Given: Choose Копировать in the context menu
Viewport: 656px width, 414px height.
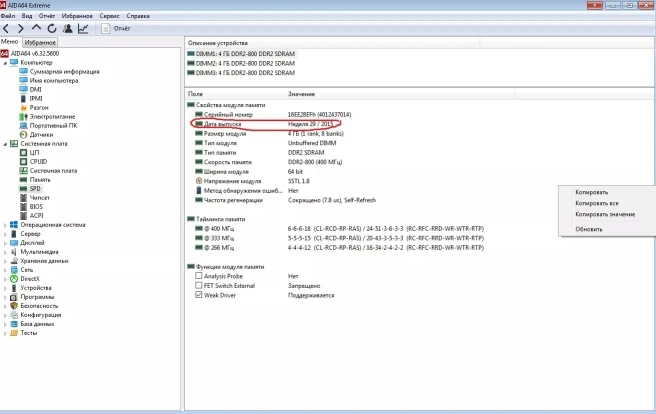Looking at the screenshot, I should click(x=591, y=192).
